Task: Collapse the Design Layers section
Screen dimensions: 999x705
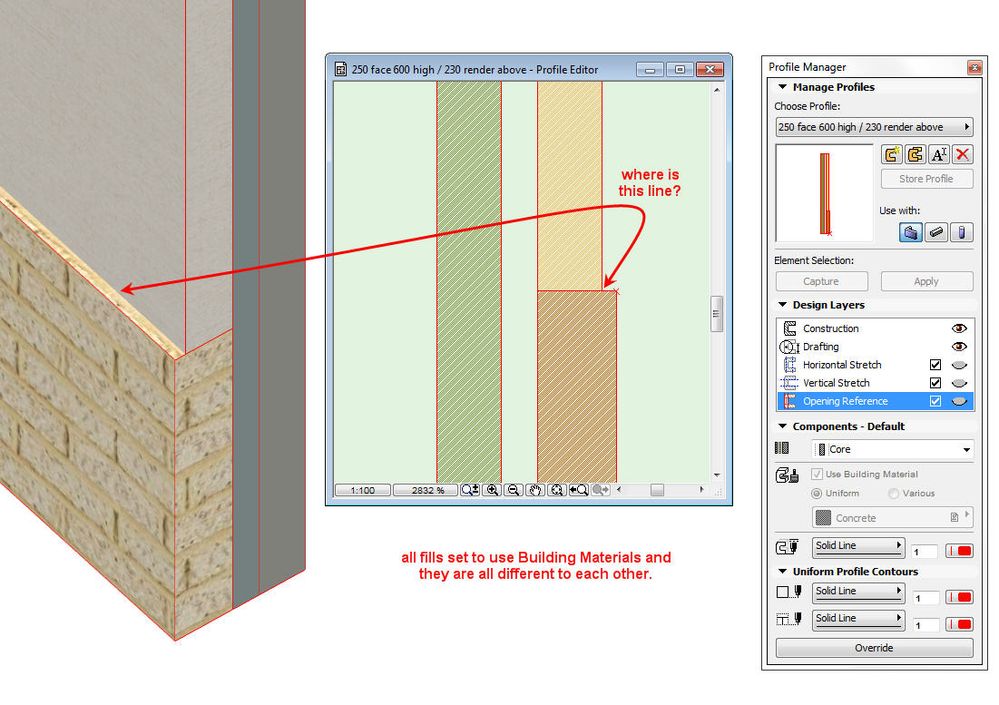Action: [783, 304]
